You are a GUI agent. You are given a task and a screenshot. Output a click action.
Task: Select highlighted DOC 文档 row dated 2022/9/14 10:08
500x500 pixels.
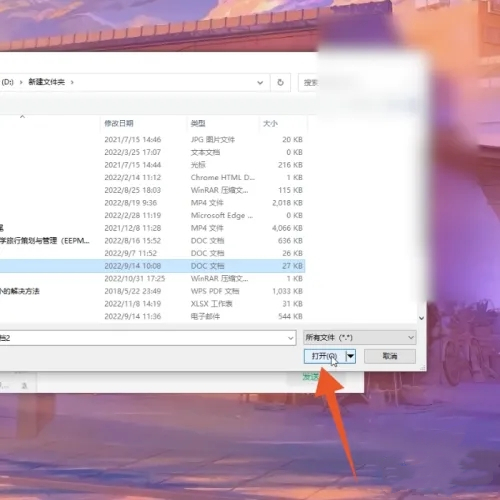tap(152, 266)
